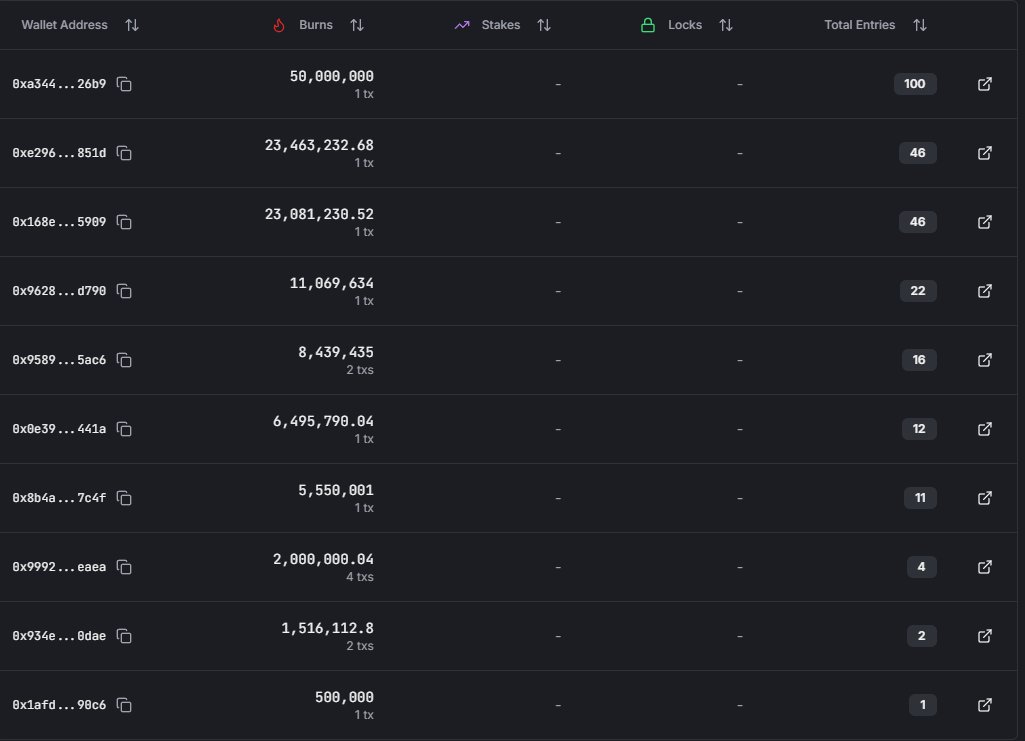Copy wallet address 0x168e...5909

click(124, 222)
